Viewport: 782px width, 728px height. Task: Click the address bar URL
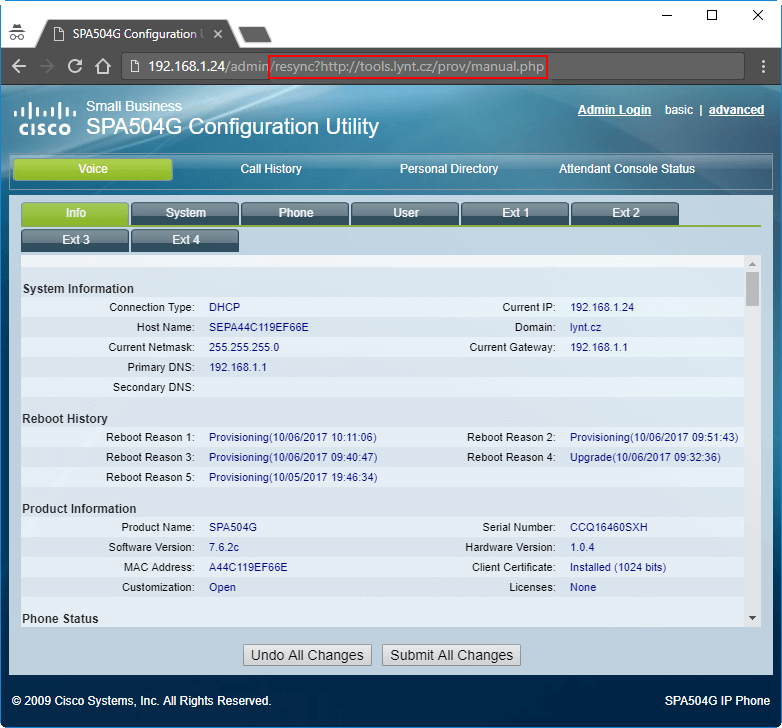pyautogui.click(x=346, y=66)
